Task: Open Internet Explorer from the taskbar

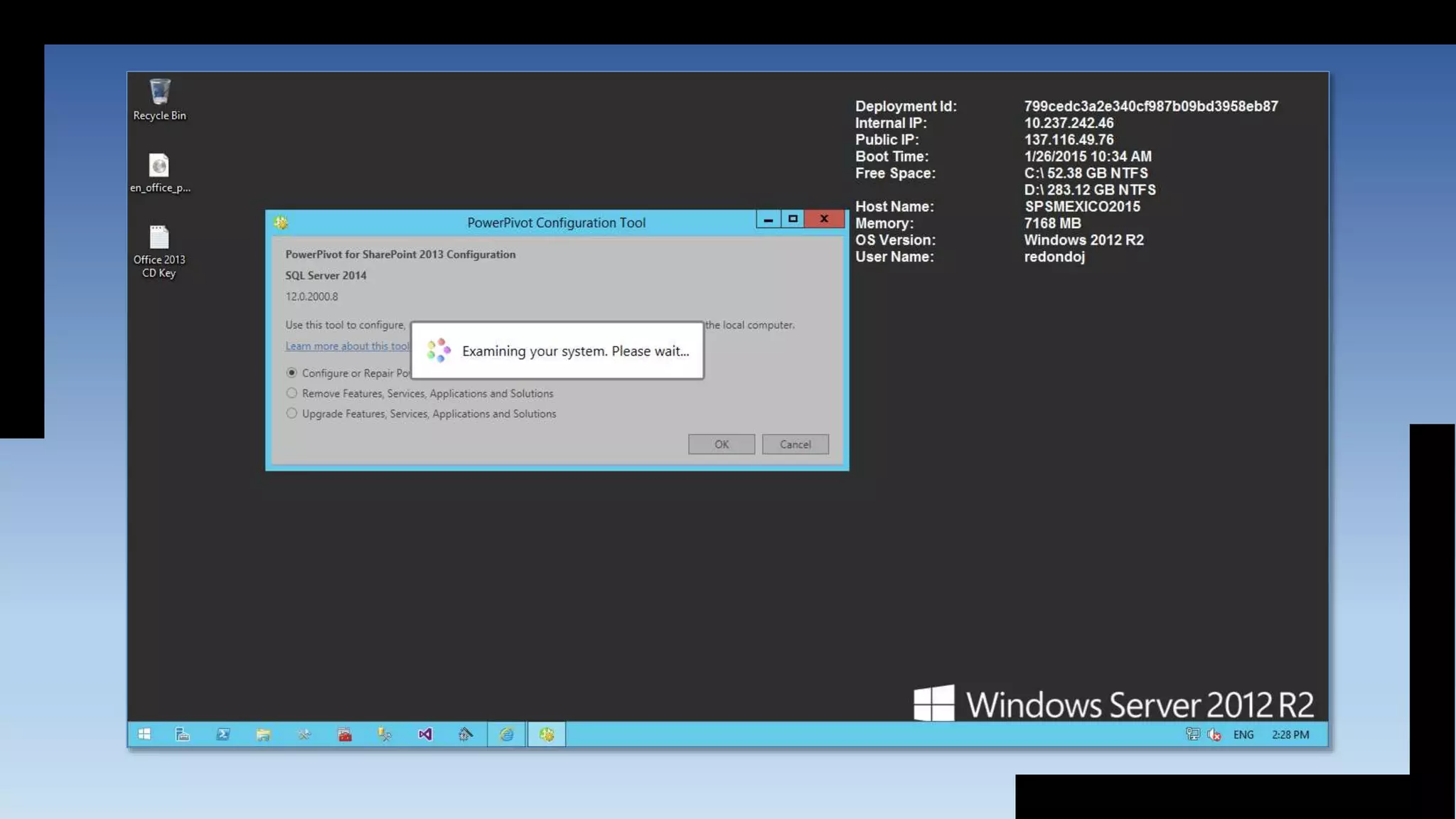Action: [506, 734]
